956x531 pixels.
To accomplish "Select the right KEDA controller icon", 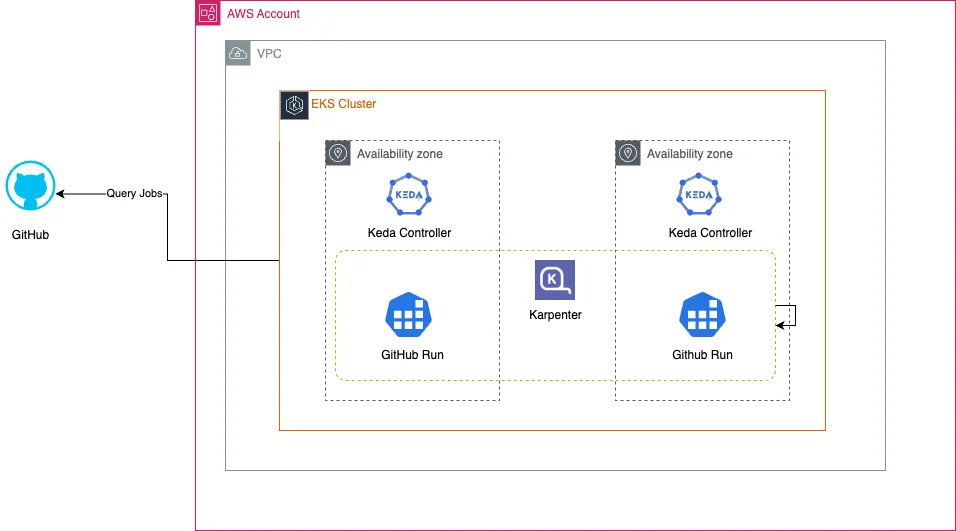I will click(699, 194).
